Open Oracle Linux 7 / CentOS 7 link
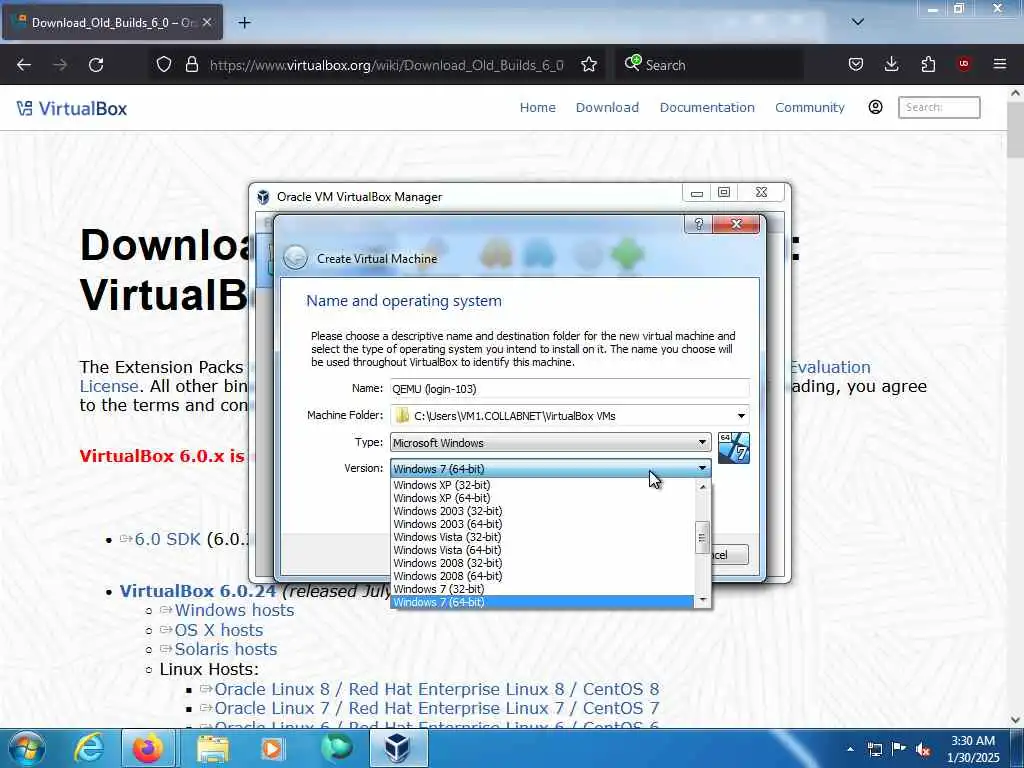 pyautogui.click(x=436, y=708)
